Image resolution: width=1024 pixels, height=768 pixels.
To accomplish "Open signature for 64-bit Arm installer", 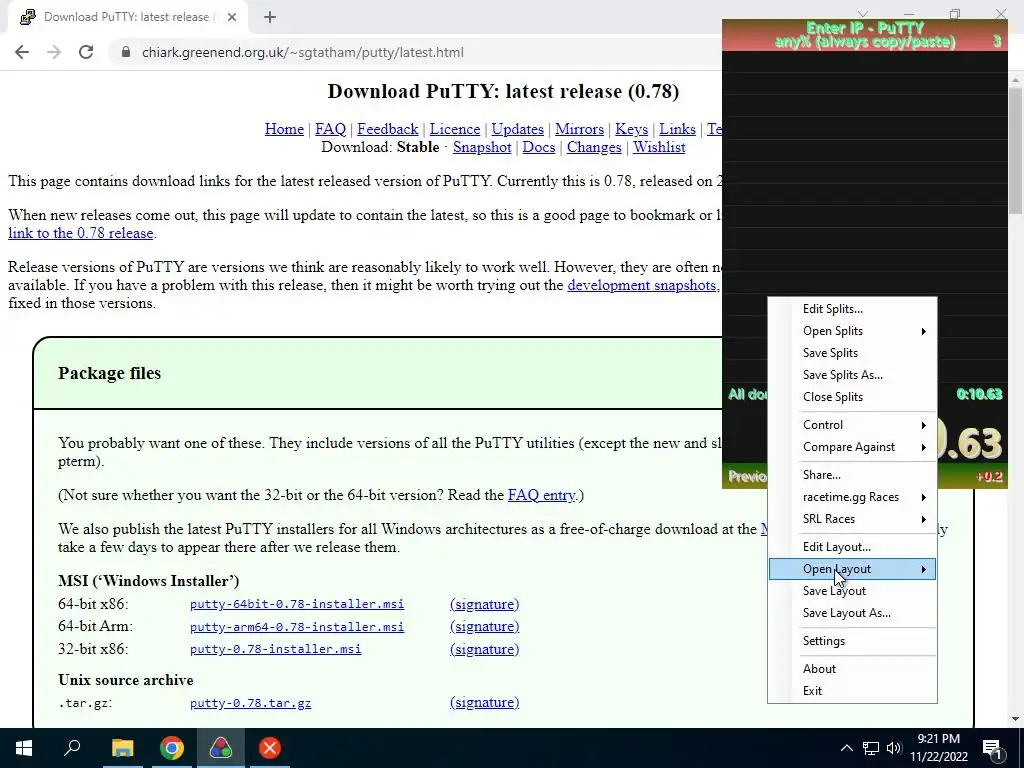I will (485, 627).
